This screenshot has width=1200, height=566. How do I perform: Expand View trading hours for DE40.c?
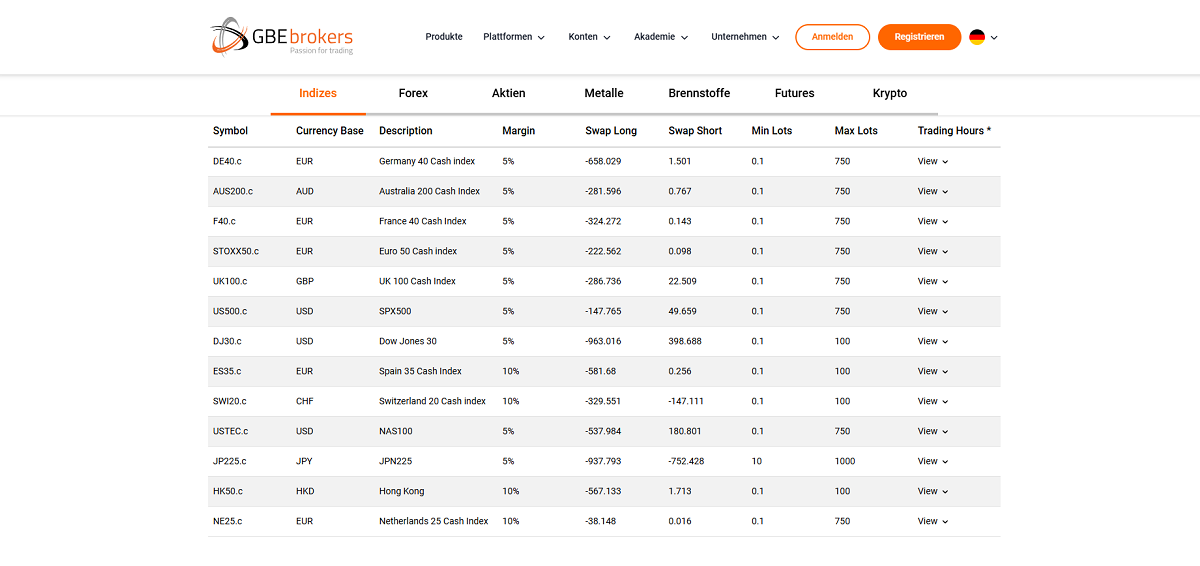tap(932, 161)
